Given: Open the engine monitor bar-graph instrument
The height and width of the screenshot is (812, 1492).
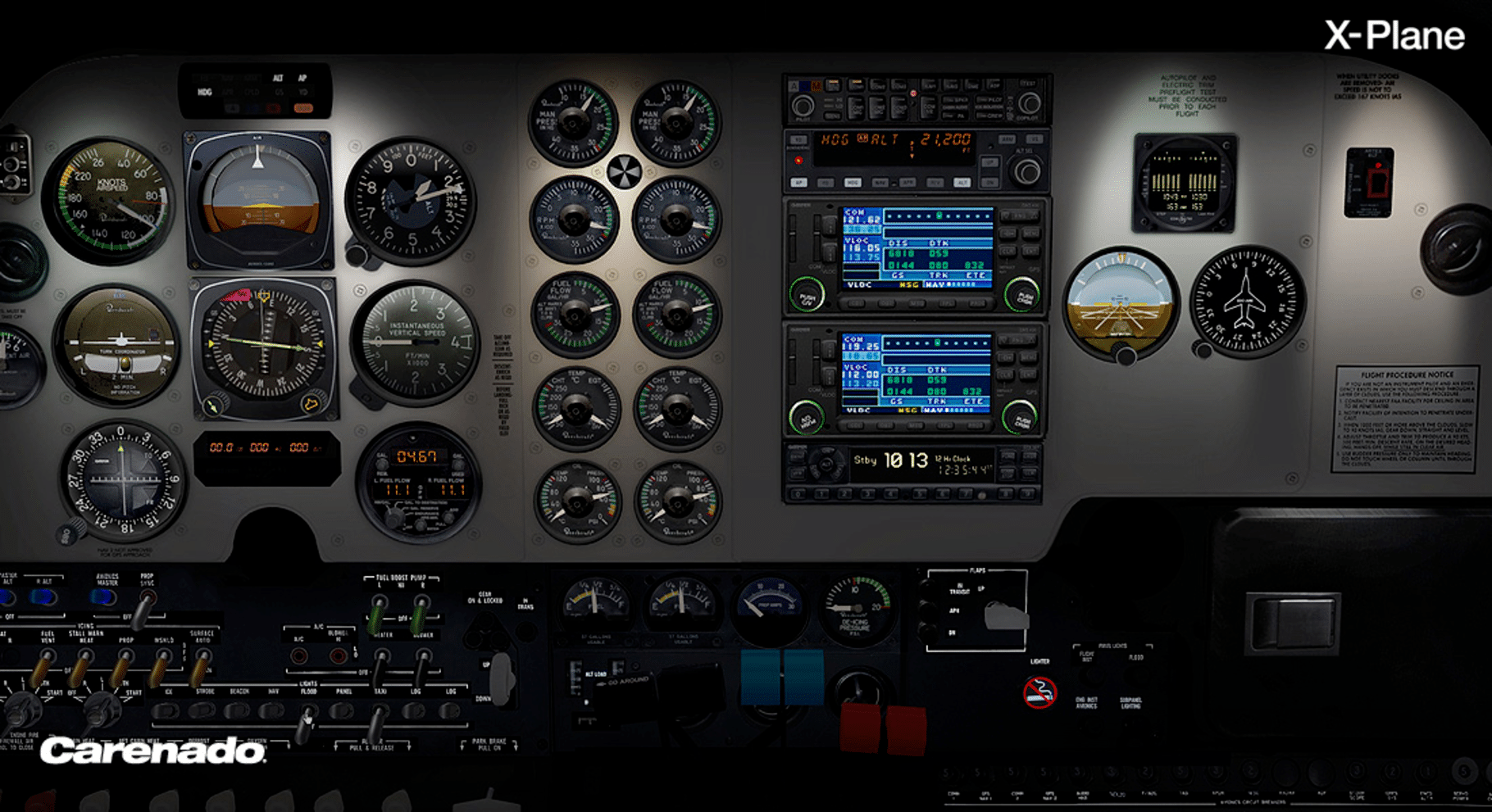Looking at the screenshot, I should (x=1185, y=184).
